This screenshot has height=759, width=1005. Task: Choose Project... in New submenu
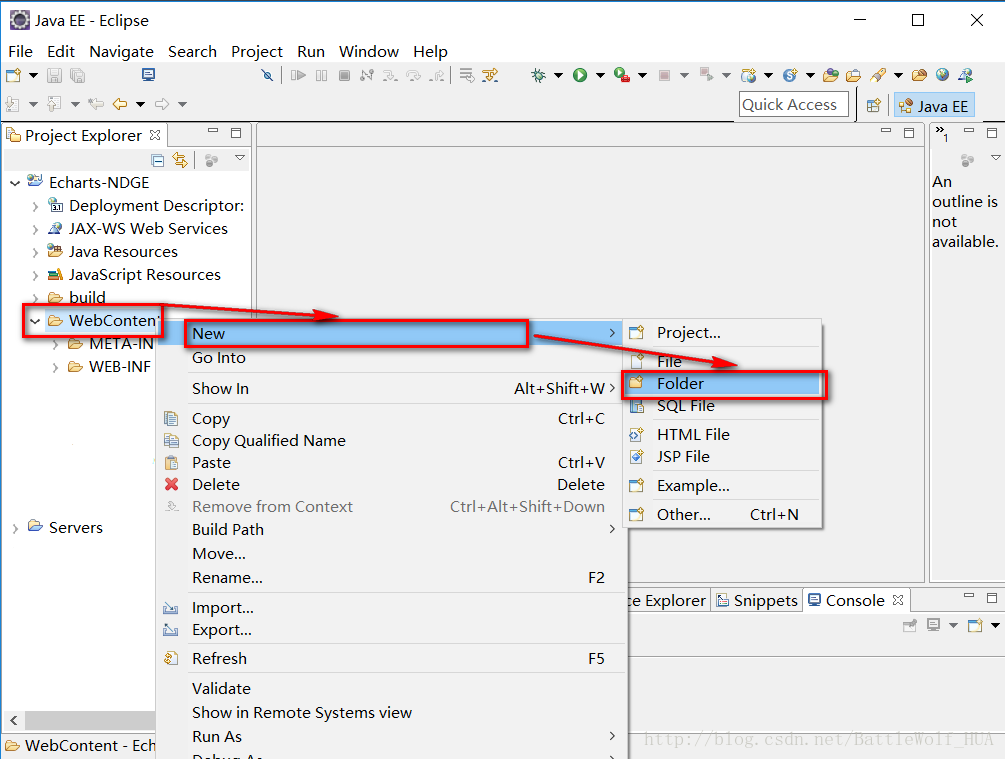723,333
